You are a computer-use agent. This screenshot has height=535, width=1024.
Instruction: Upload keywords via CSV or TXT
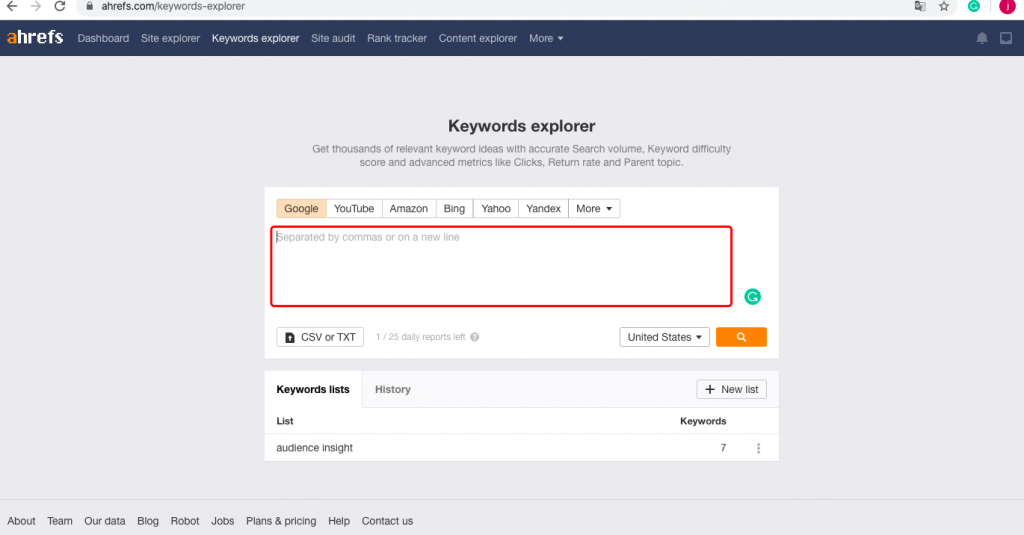pos(320,337)
